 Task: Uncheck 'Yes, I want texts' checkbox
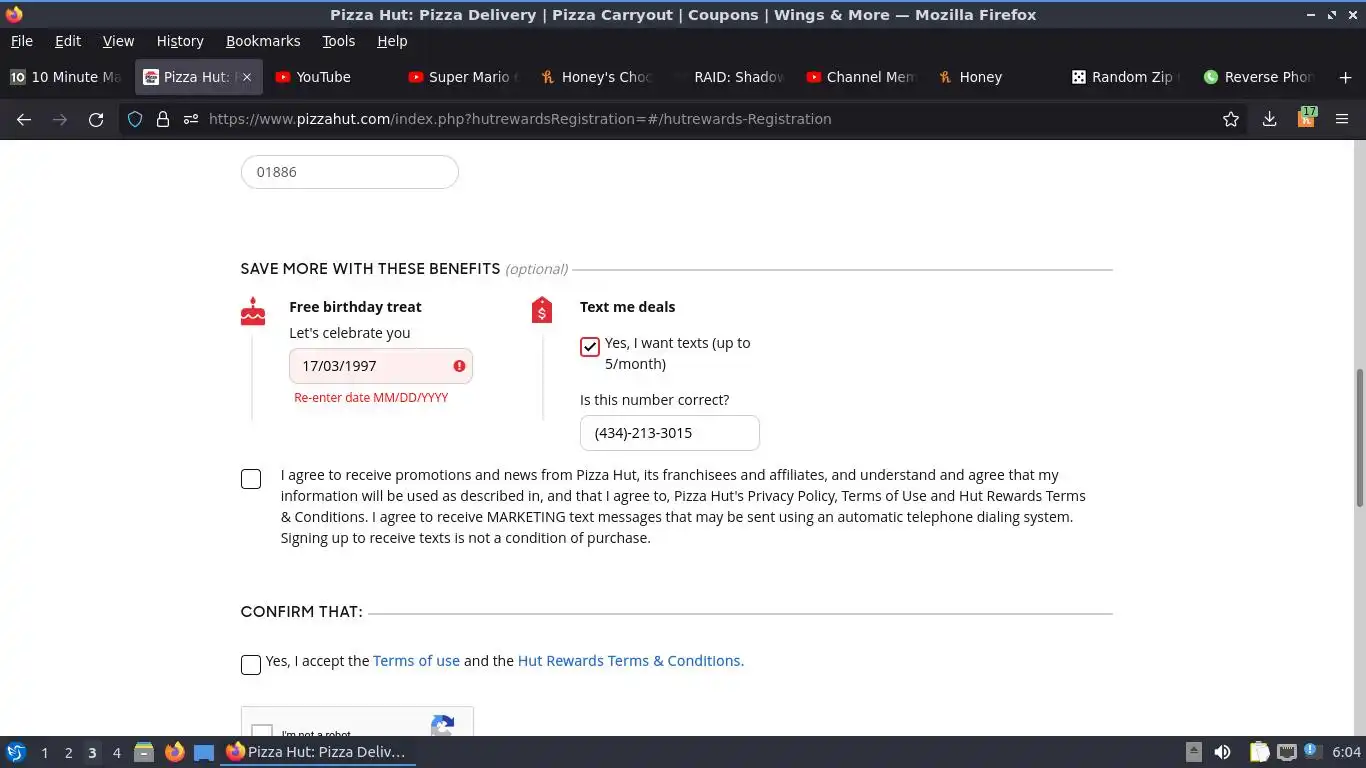(590, 347)
